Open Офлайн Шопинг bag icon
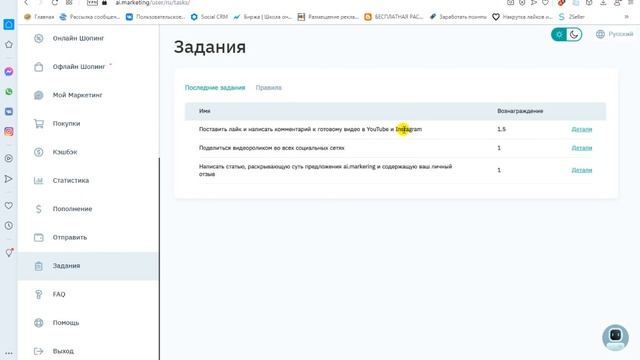 coord(38,67)
